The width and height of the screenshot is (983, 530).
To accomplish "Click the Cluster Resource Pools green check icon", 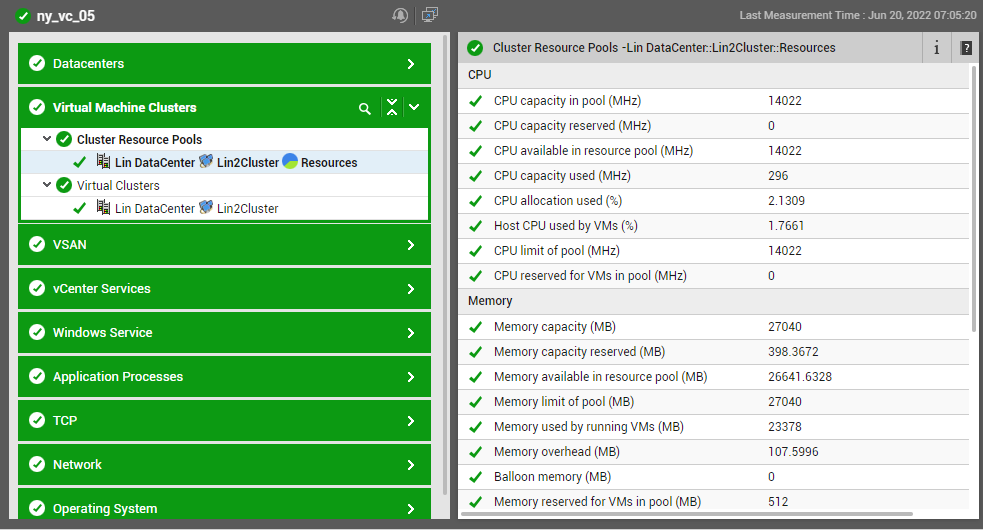I will coord(64,139).
